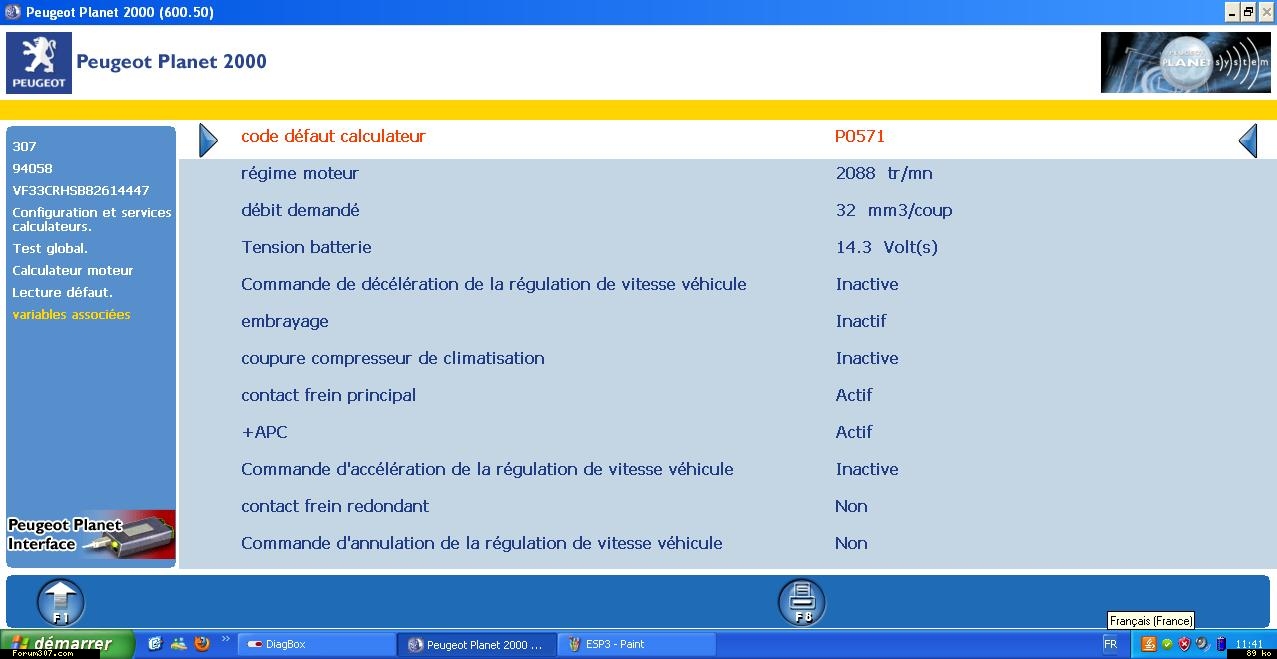
Task: Click the F8 print button
Action: click(x=802, y=602)
